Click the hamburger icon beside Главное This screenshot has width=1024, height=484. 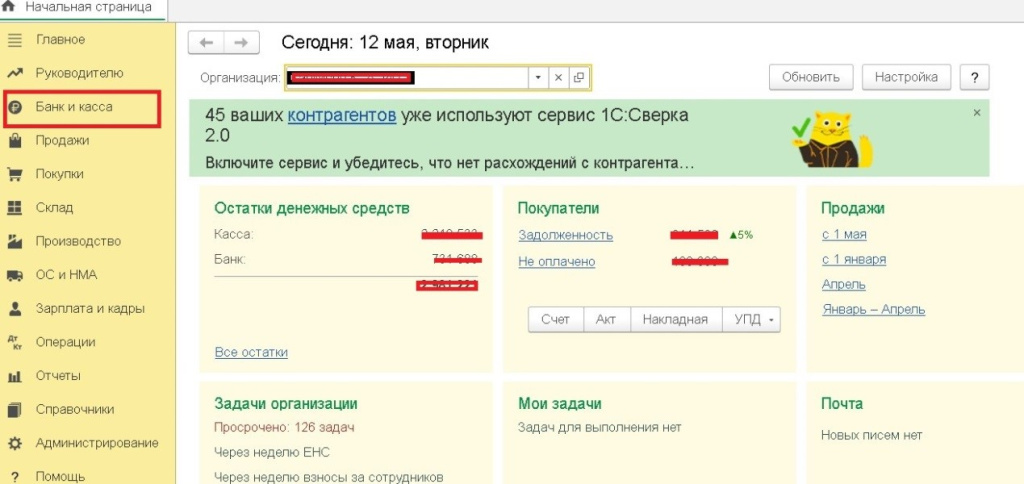14,40
